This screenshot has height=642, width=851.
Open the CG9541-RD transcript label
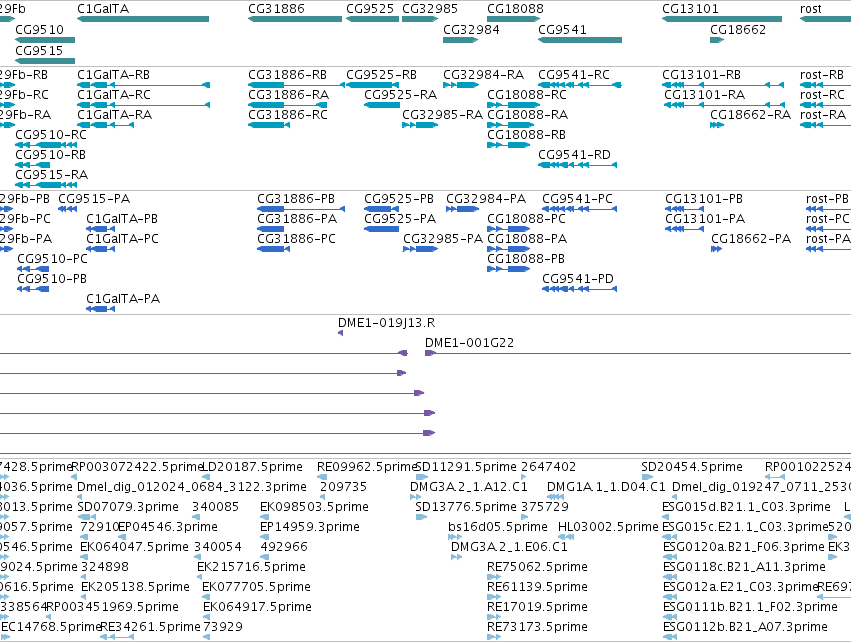[x=574, y=155]
